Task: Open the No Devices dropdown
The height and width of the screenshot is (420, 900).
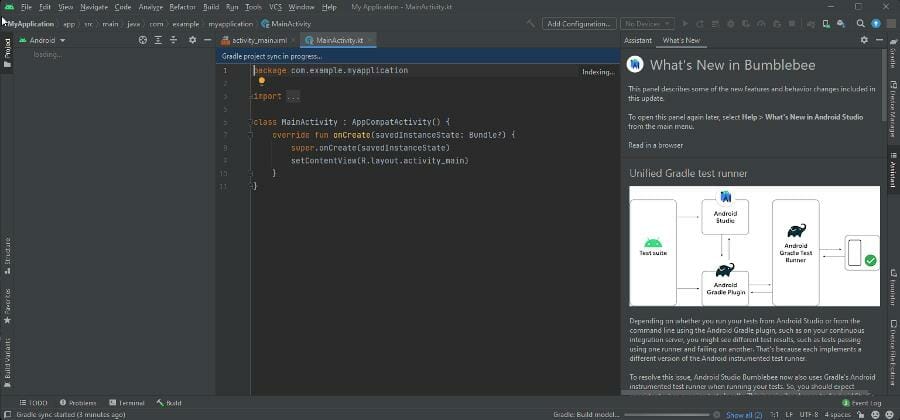Action: (647, 24)
